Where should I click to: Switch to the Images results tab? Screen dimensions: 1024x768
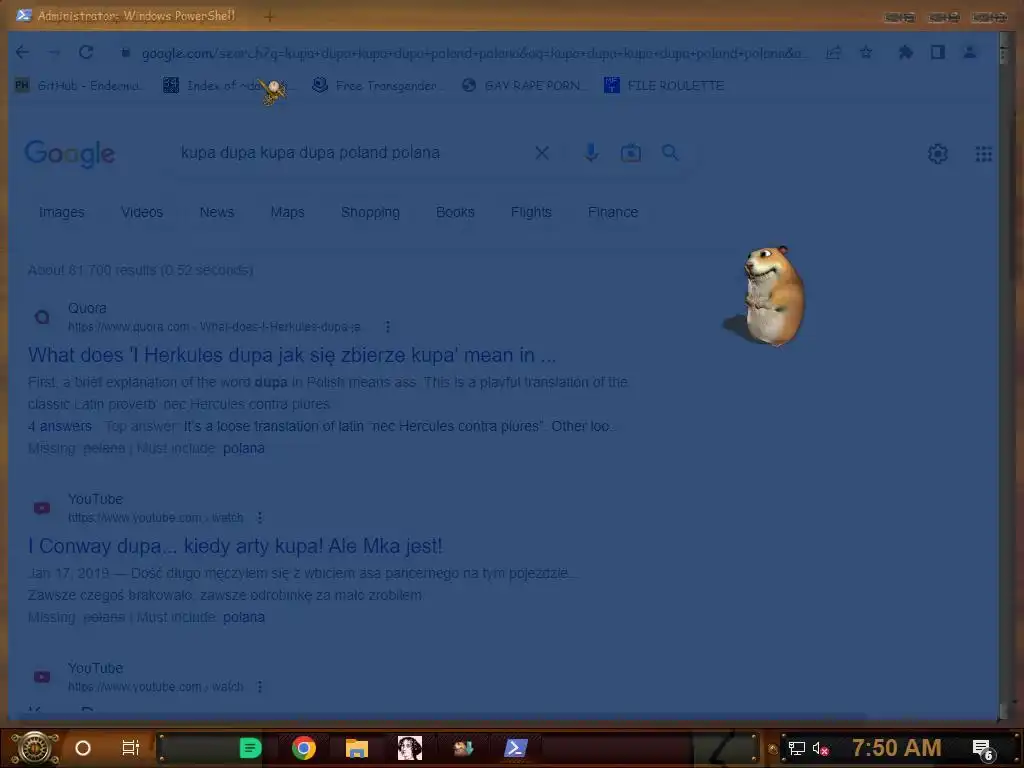tap(61, 212)
